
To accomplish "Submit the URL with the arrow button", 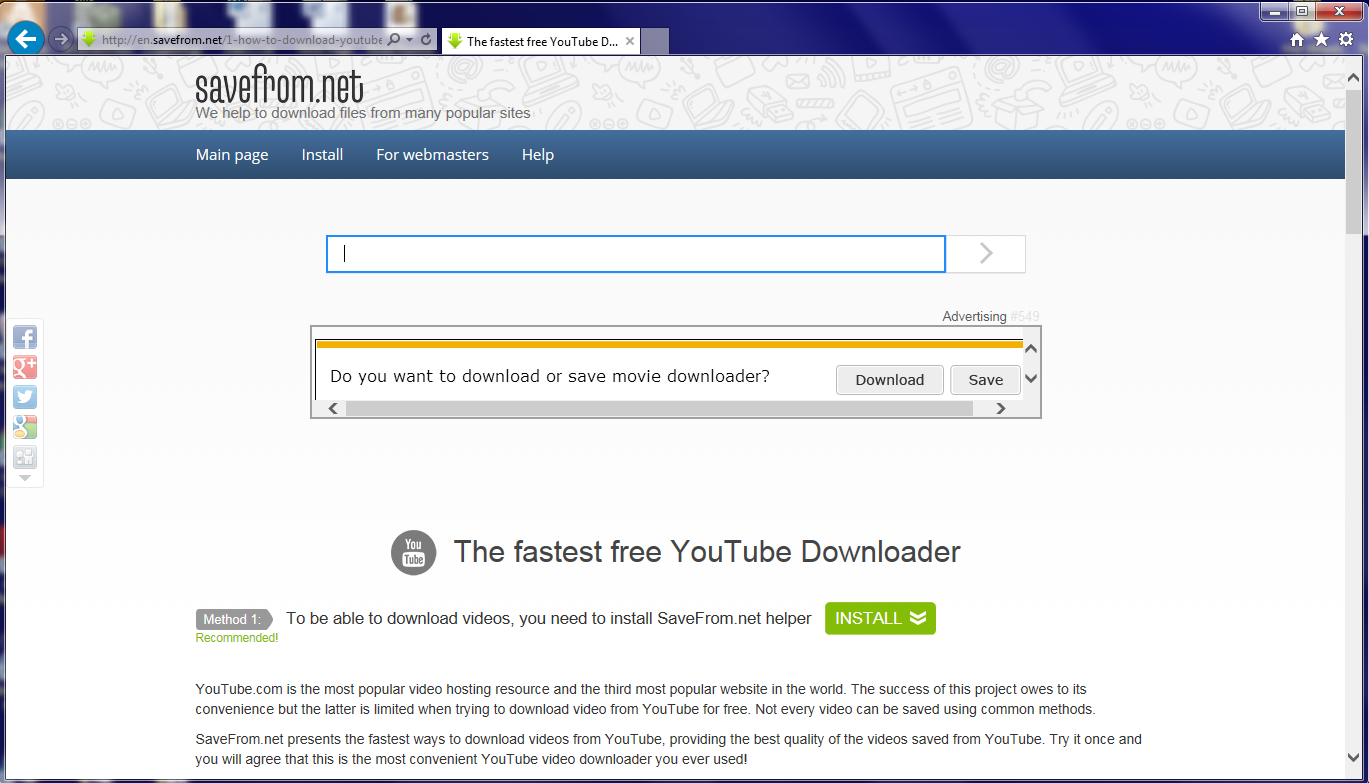I will [986, 254].
